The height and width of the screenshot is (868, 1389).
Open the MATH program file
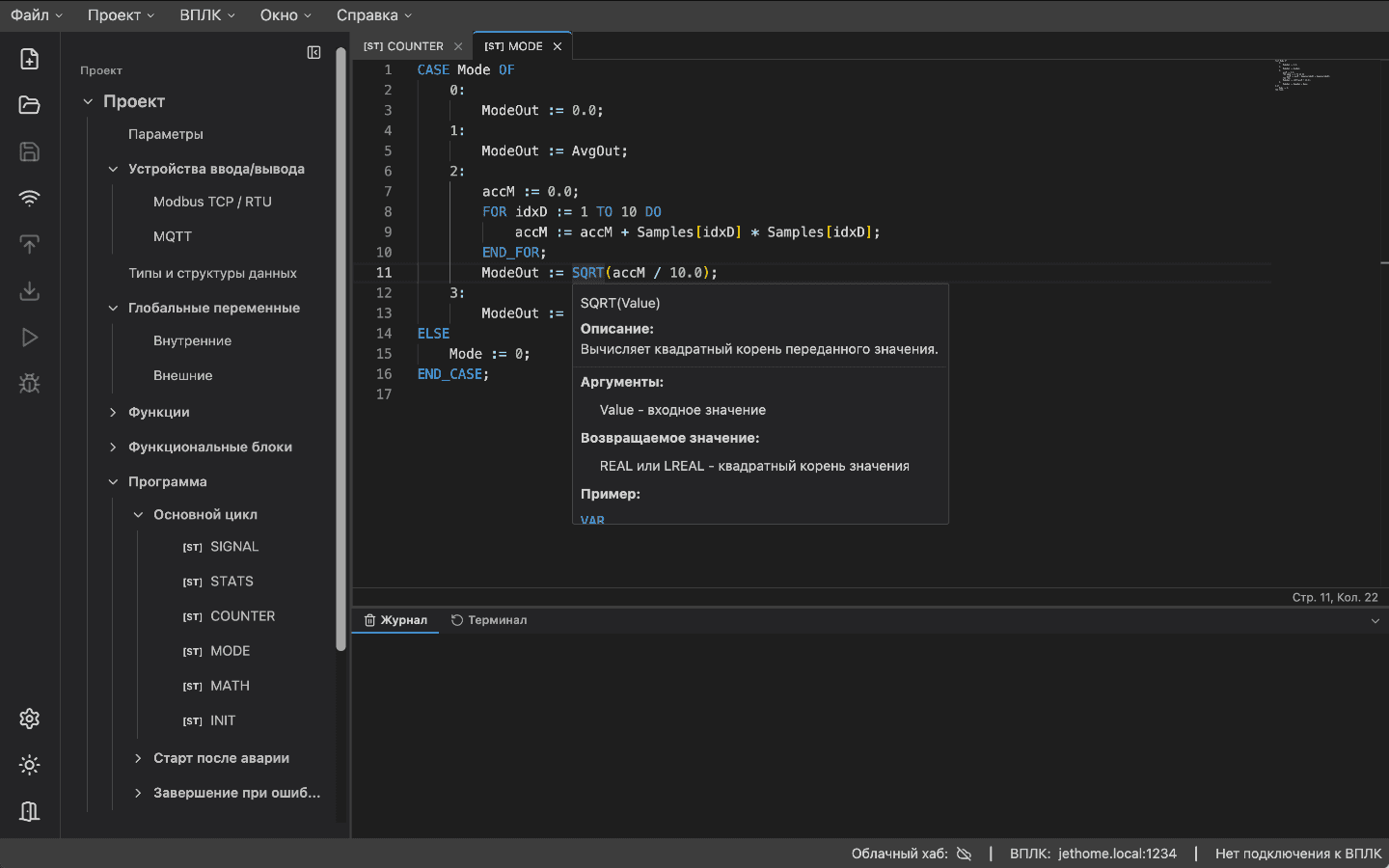coord(216,686)
